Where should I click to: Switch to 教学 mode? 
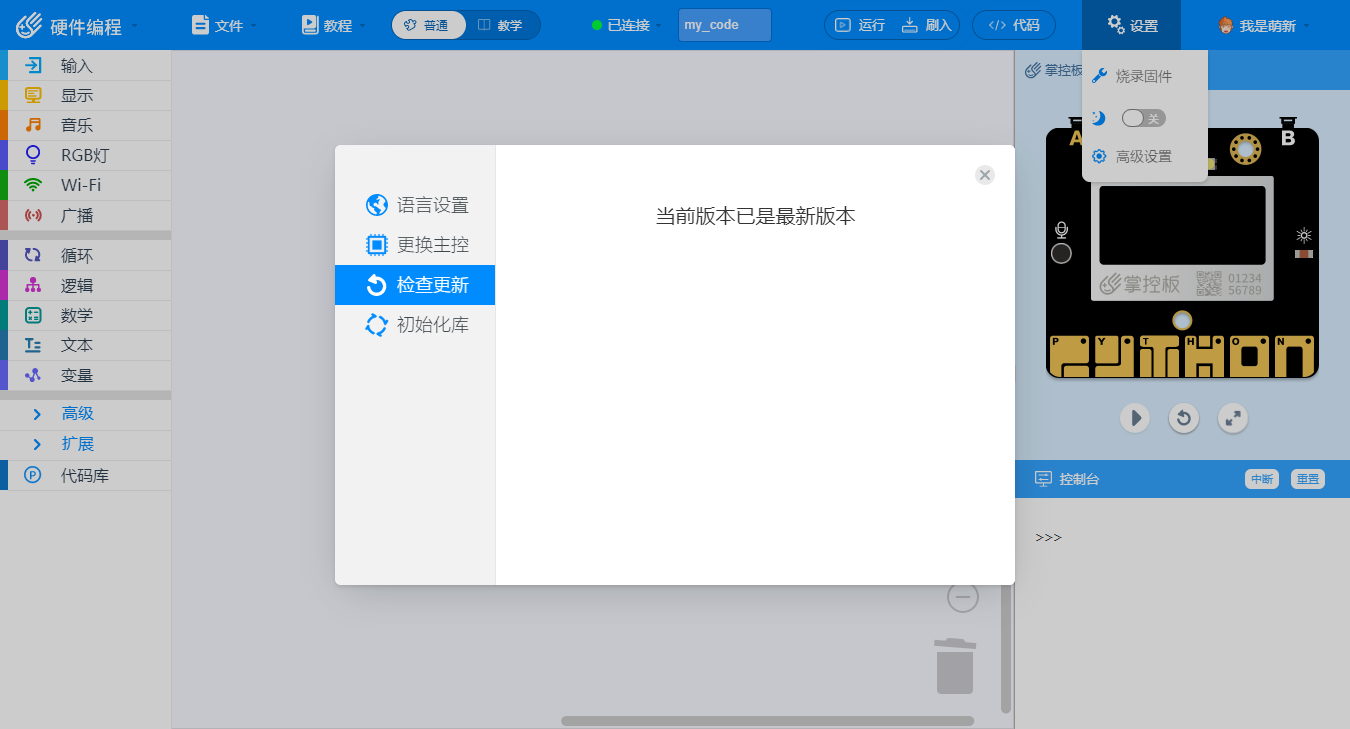[502, 25]
